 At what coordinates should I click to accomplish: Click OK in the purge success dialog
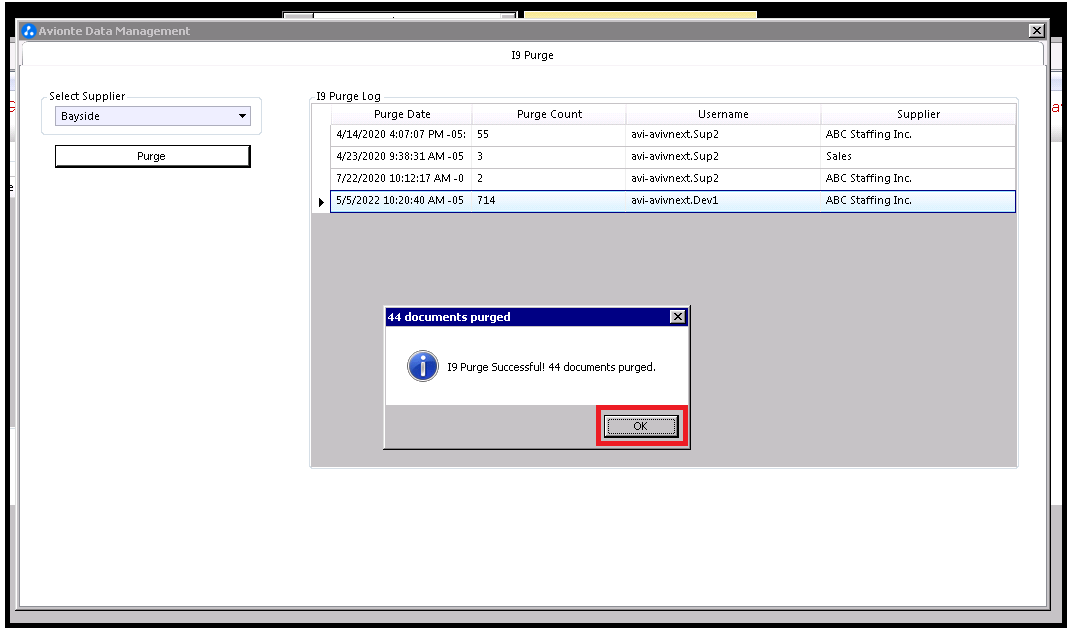pyautogui.click(x=640, y=426)
